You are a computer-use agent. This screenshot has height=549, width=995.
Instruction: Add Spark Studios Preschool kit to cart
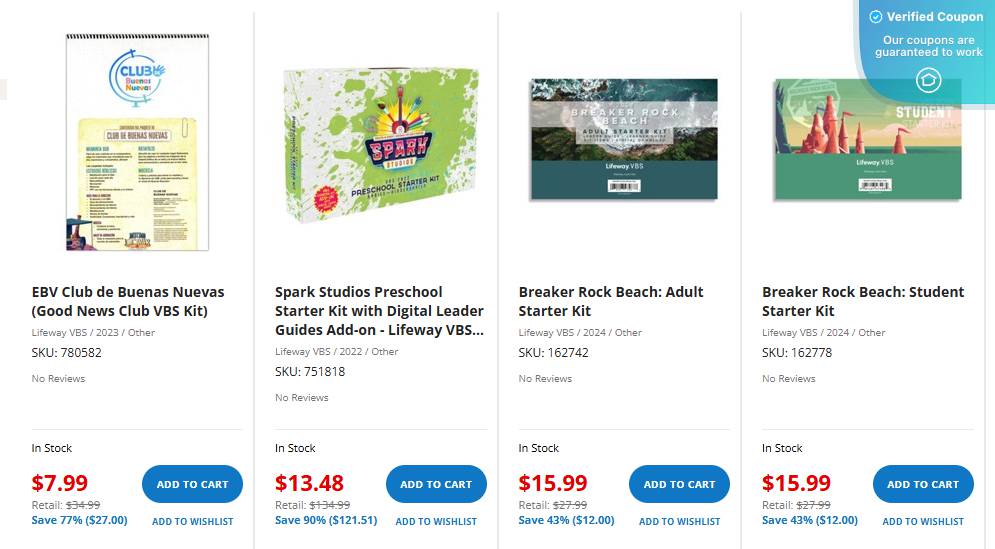pyautogui.click(x=436, y=484)
